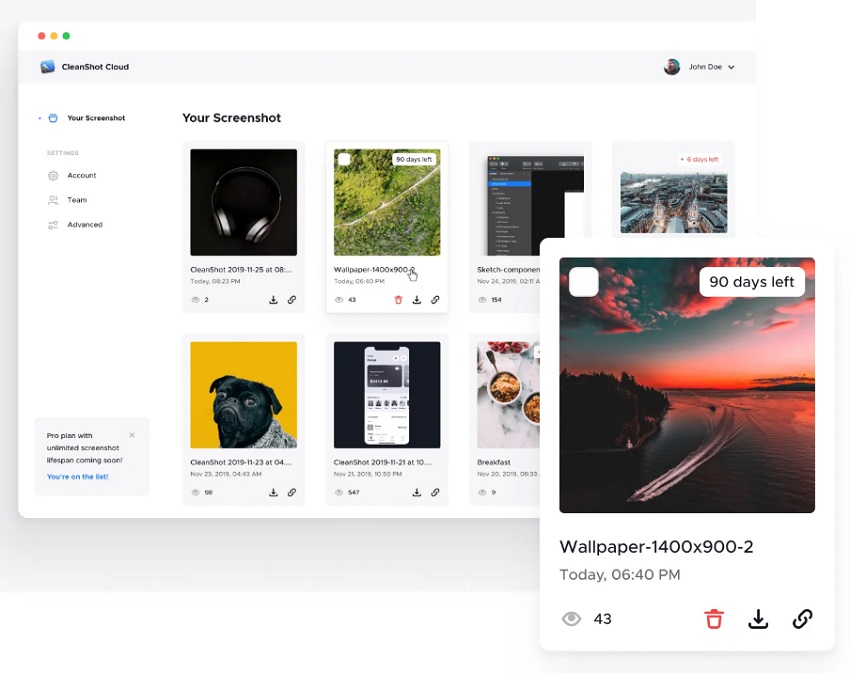Screen dimensions: 850x673
Task: Select the checkbox on the green aerial wallpaper thumbnail
Action: (x=344, y=159)
